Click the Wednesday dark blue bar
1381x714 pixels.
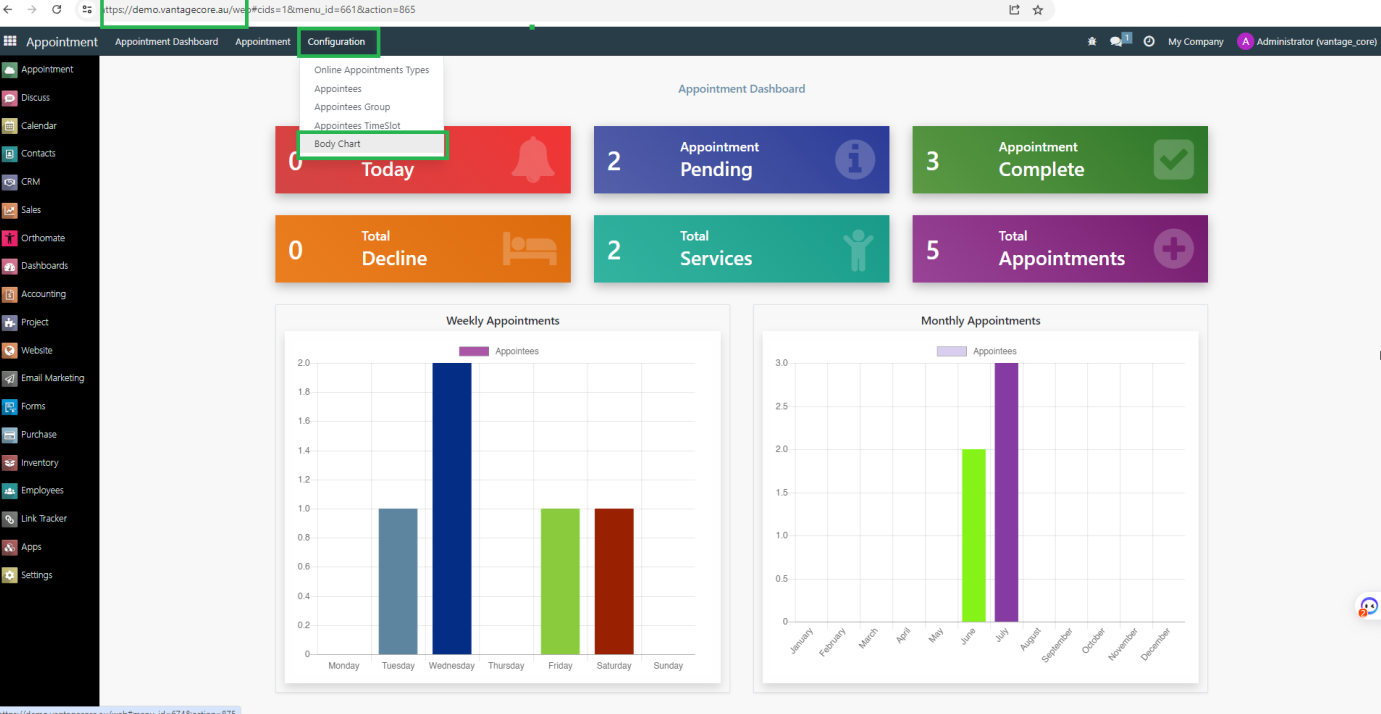(x=451, y=508)
